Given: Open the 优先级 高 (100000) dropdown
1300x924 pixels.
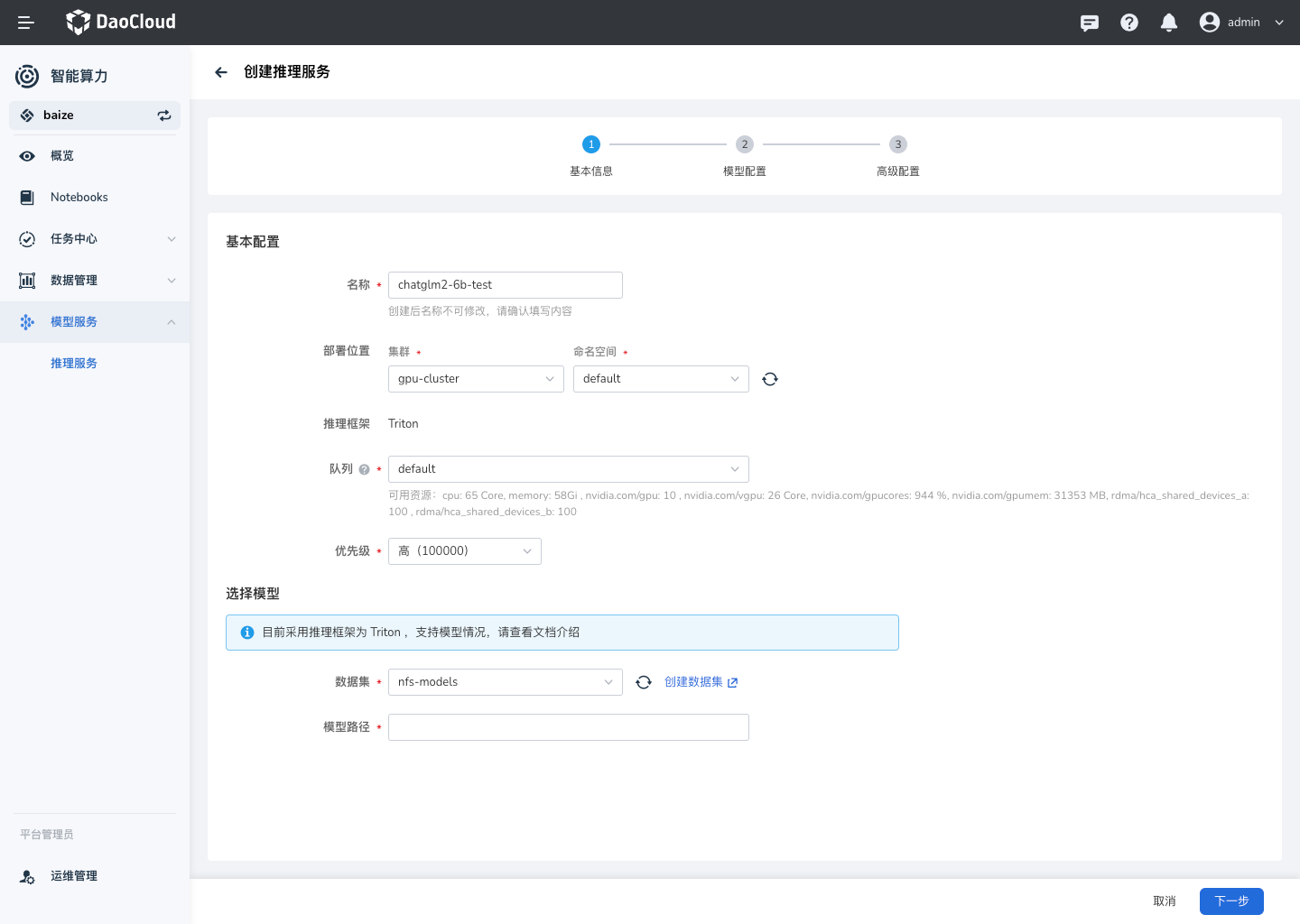Looking at the screenshot, I should tap(465, 551).
